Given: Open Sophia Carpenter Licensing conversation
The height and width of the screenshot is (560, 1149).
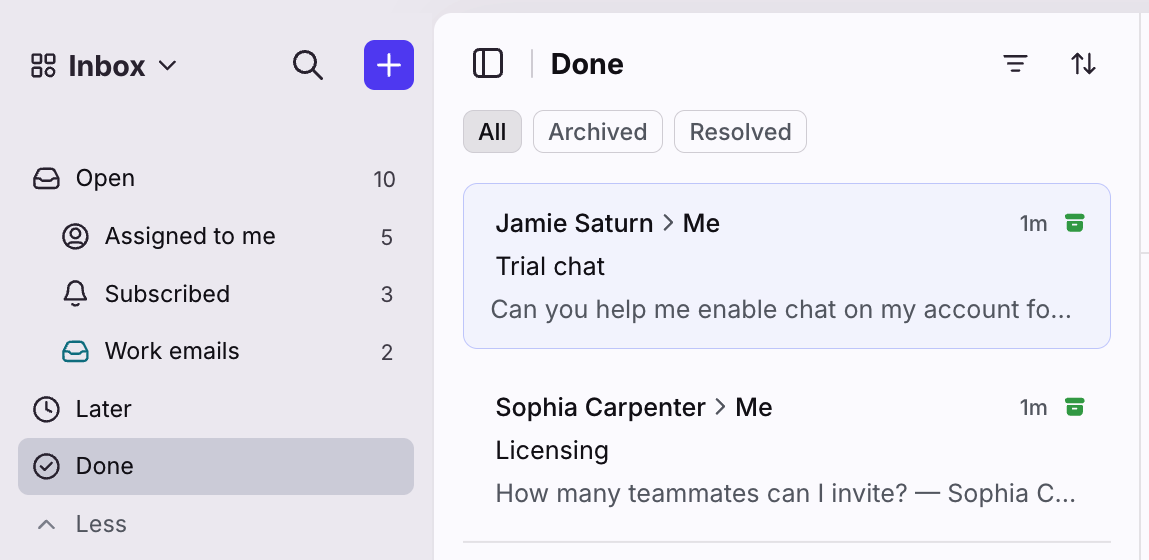Looking at the screenshot, I should (787, 450).
